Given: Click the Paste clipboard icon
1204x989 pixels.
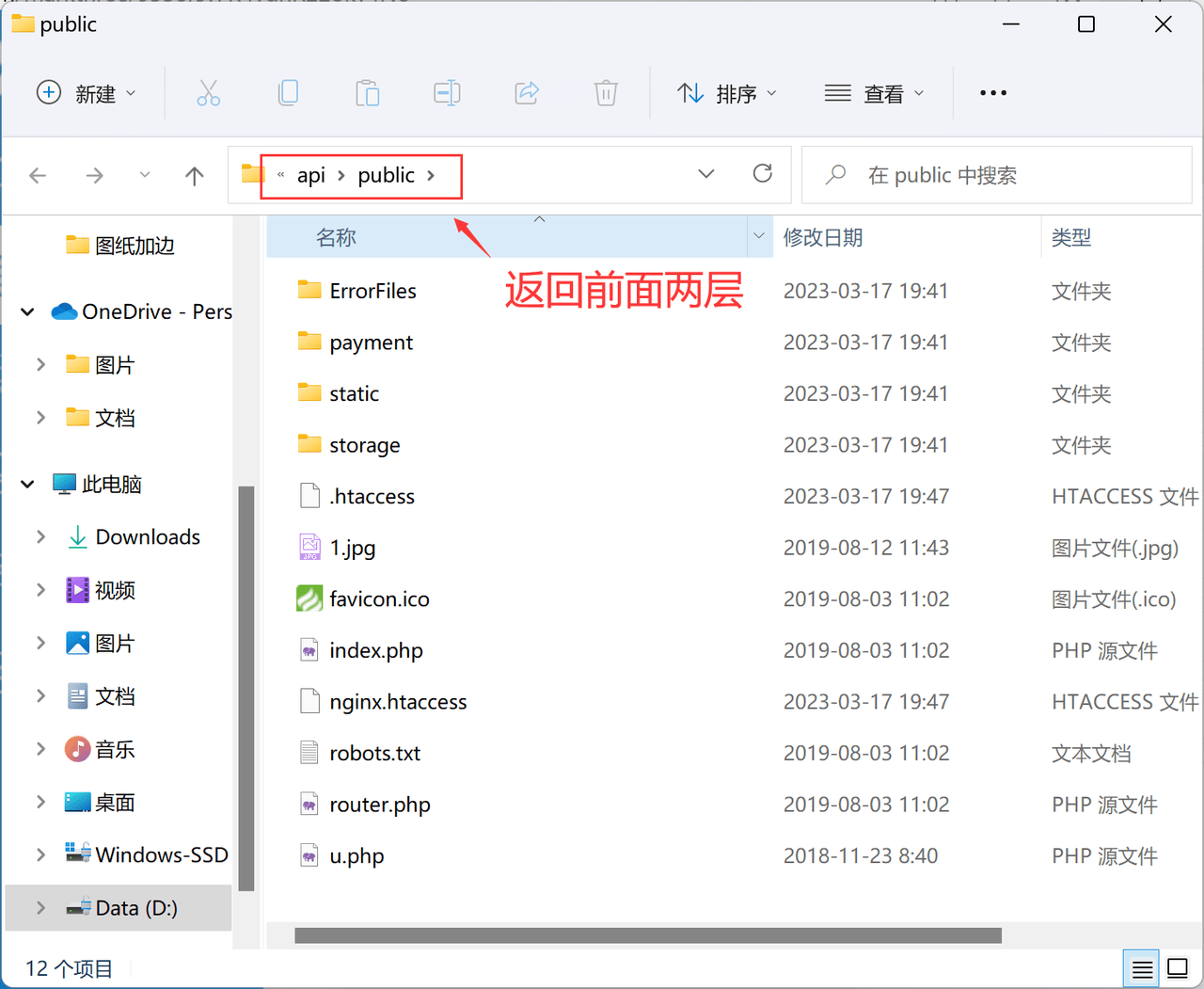Looking at the screenshot, I should pos(368,93).
